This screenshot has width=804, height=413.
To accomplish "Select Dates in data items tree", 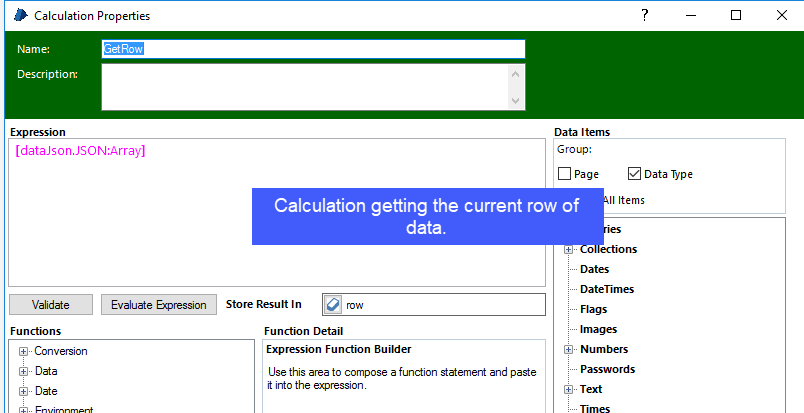I will (594, 269).
